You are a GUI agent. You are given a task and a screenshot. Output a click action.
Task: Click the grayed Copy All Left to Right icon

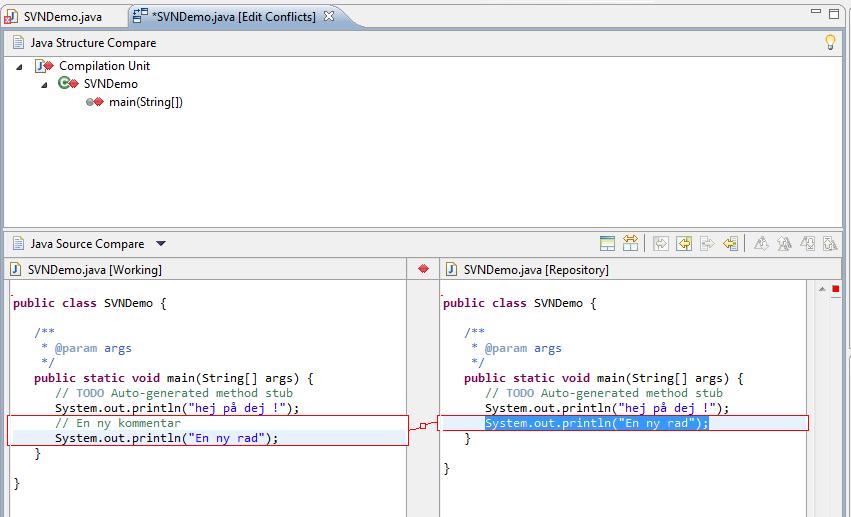661,244
